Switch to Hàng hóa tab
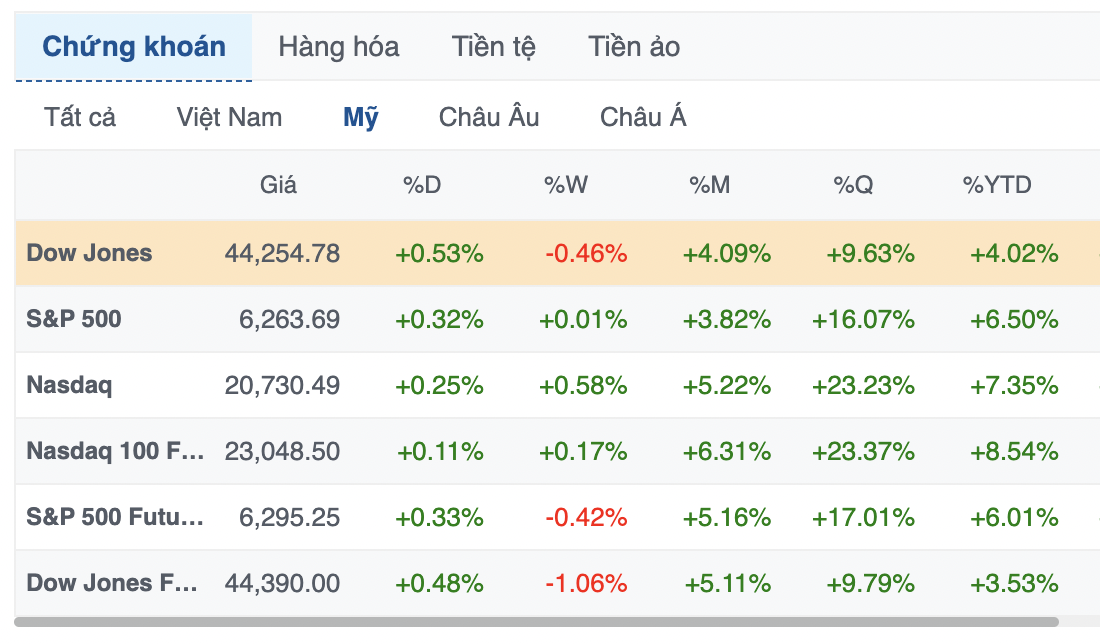This screenshot has height=644, width=1100. [339, 47]
